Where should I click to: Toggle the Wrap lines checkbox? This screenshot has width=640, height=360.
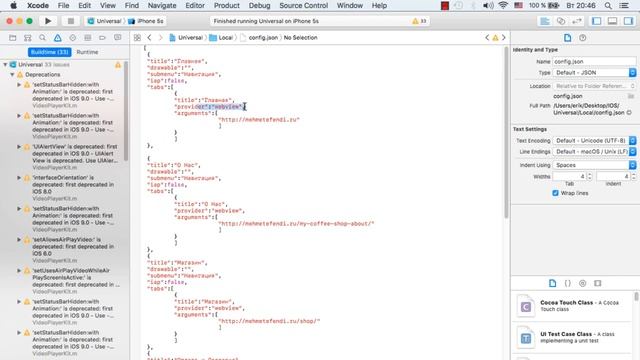555,193
